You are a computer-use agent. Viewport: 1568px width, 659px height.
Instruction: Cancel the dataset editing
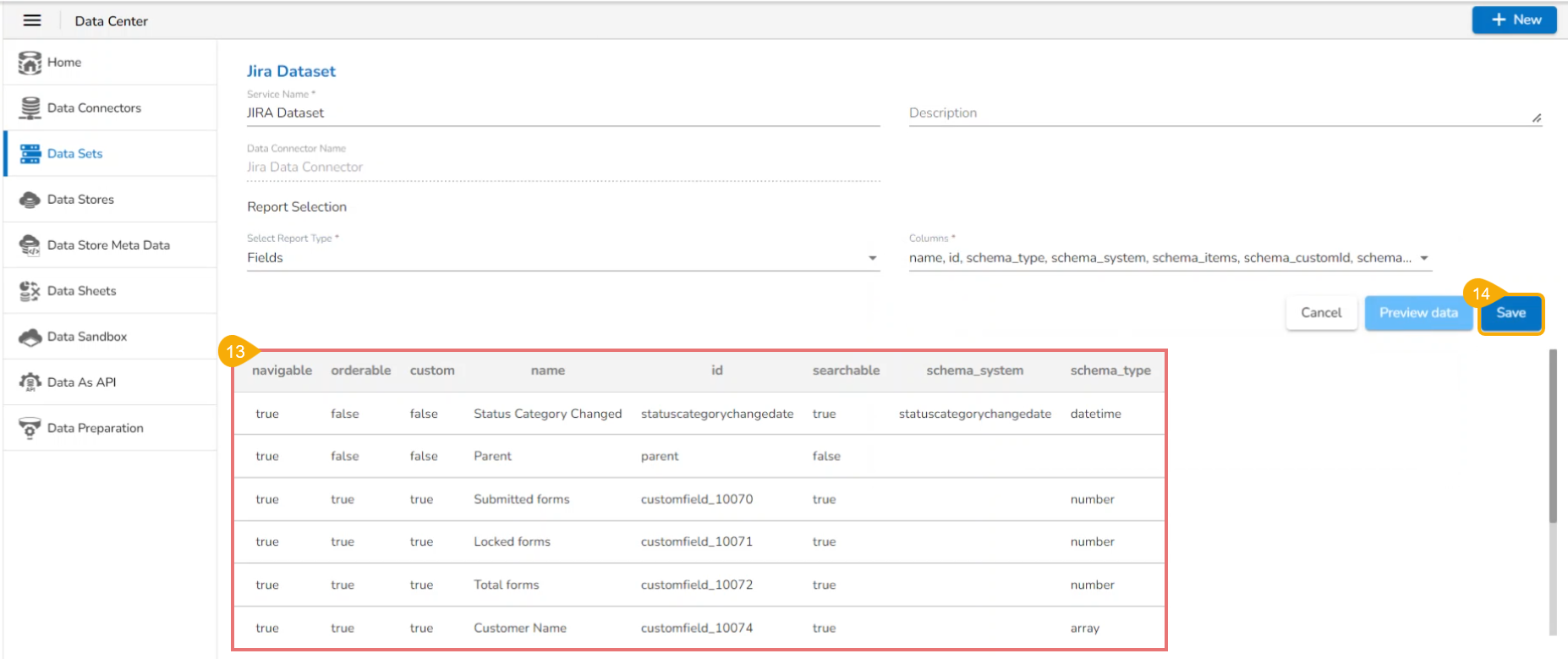pos(1321,313)
